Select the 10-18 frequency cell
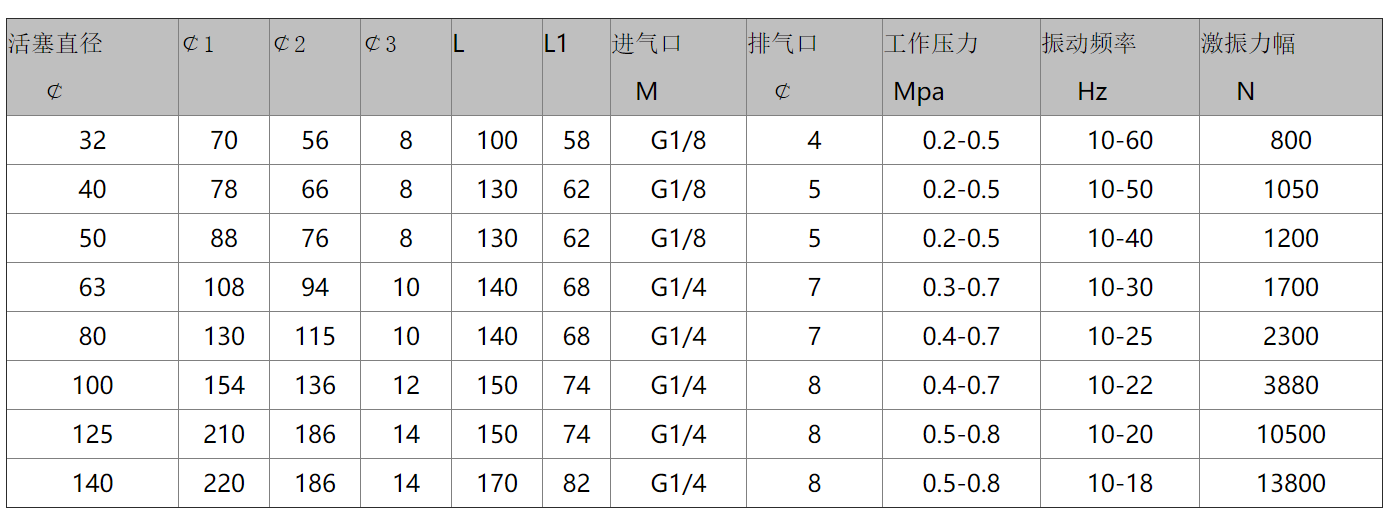Image resolution: width=1394 pixels, height=518 pixels. 1120,484
